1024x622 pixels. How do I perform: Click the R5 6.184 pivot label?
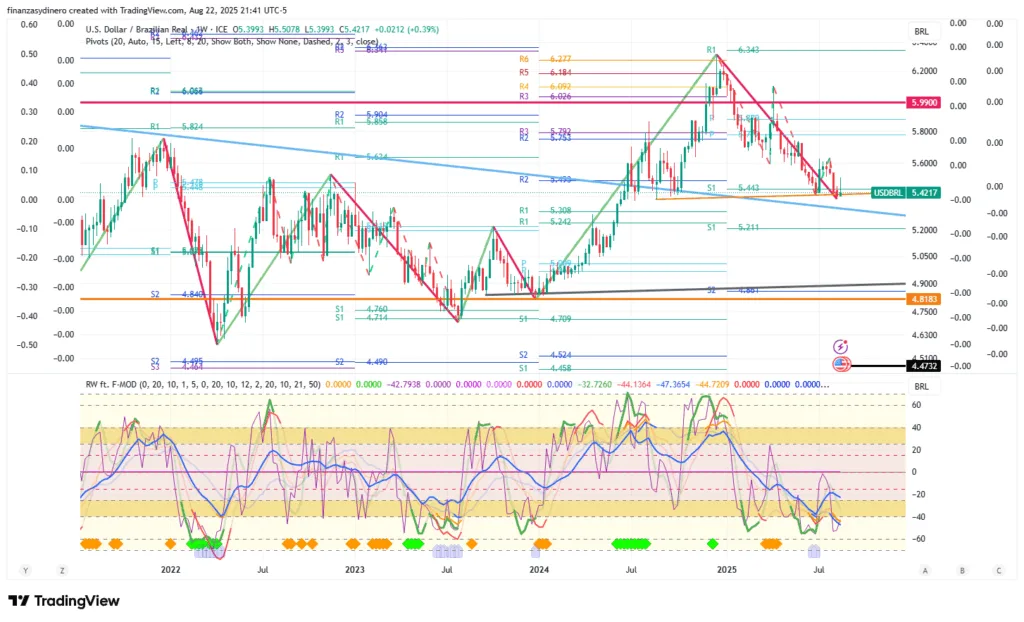[545, 73]
